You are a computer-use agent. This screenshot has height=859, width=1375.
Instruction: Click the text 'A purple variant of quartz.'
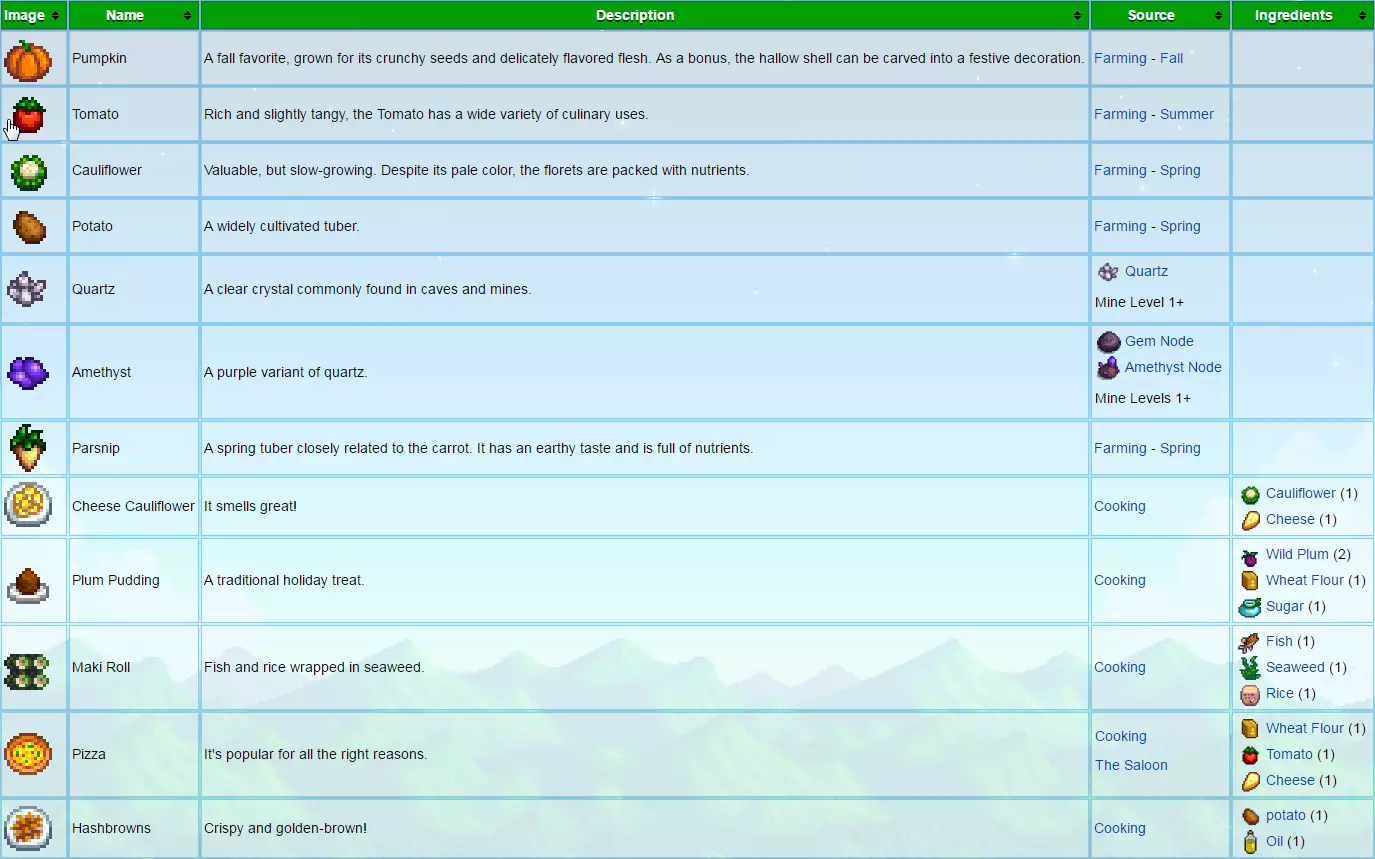(x=286, y=373)
